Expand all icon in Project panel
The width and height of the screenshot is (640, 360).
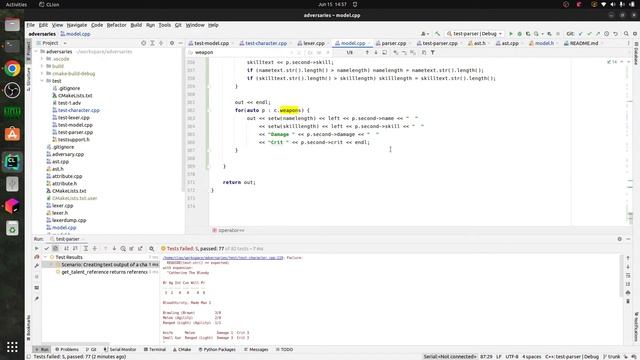[152, 43]
